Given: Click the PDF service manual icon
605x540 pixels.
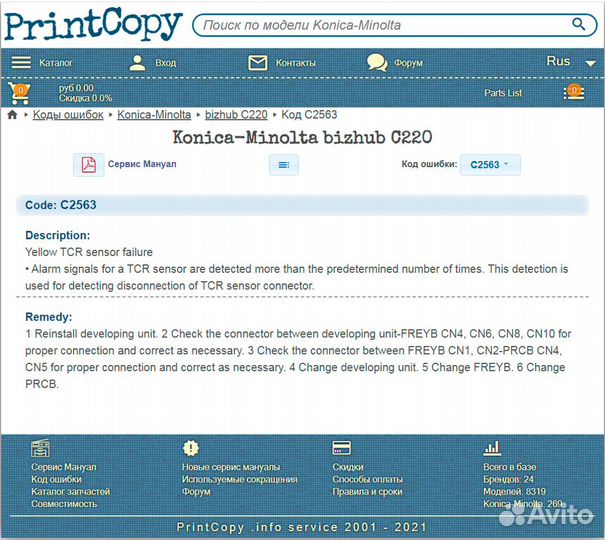Looking at the screenshot, I should point(89,165).
